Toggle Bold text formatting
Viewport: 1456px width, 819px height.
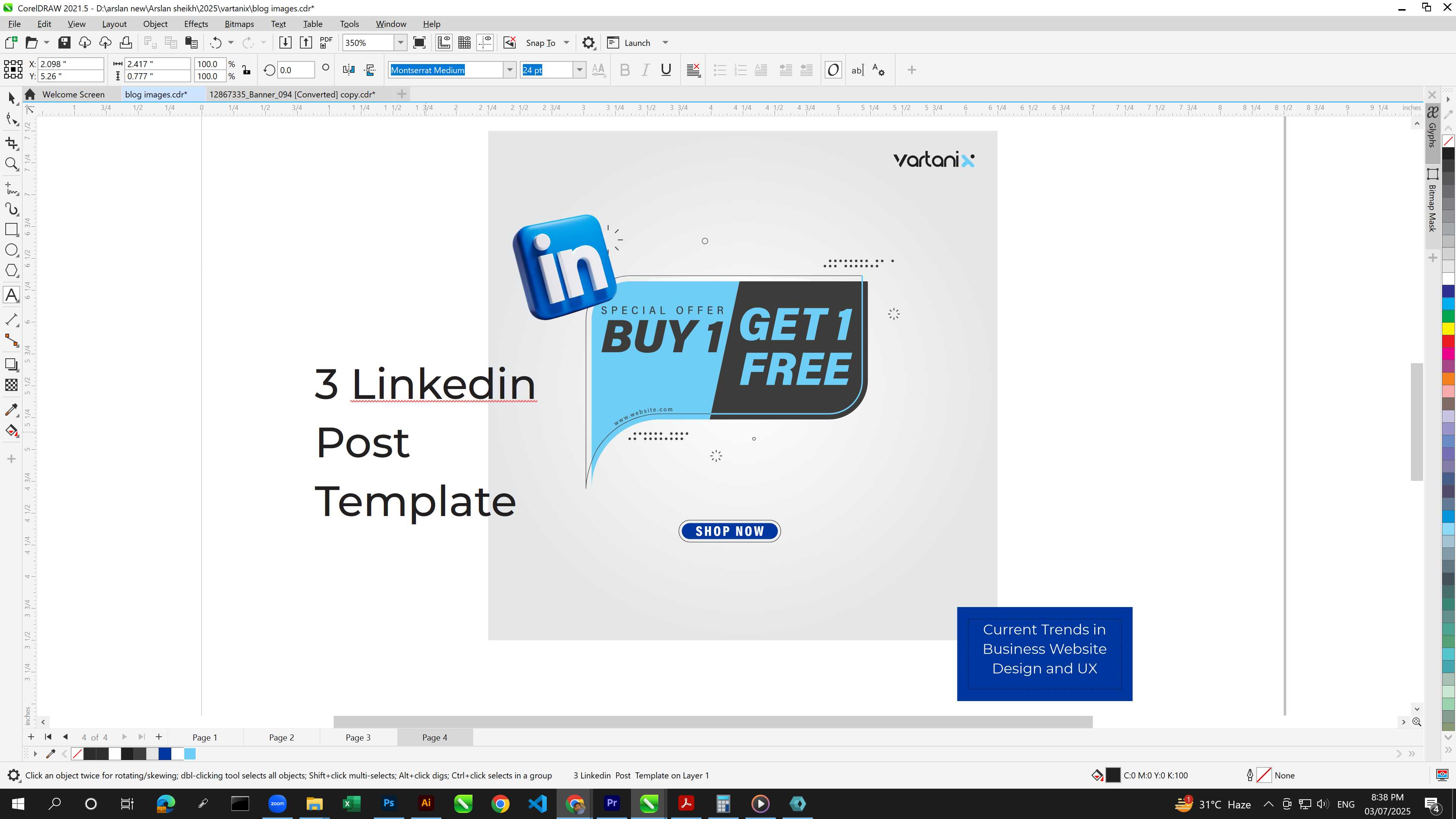[624, 69]
